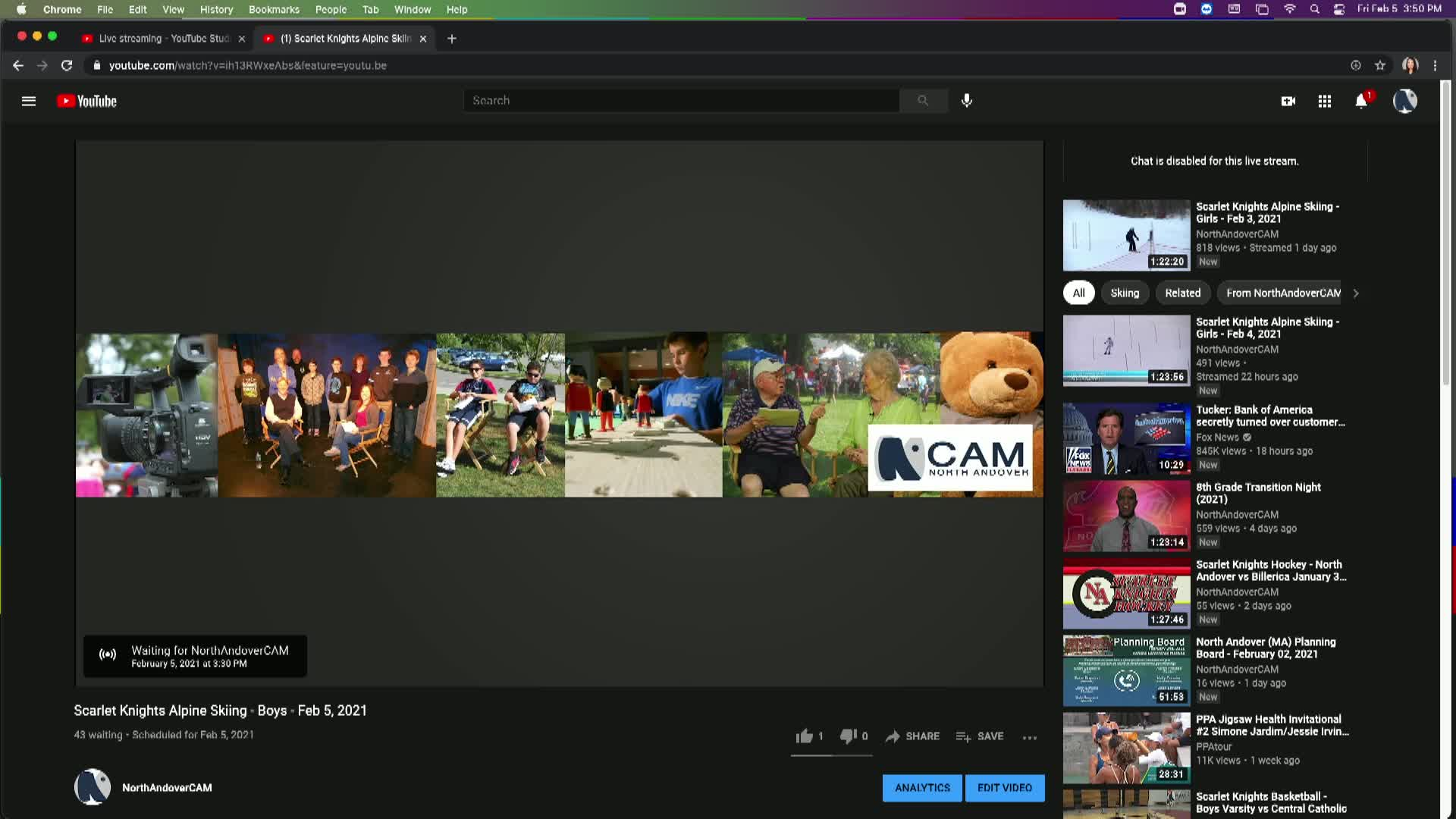
Task: Open the View menu
Action: click(173, 9)
